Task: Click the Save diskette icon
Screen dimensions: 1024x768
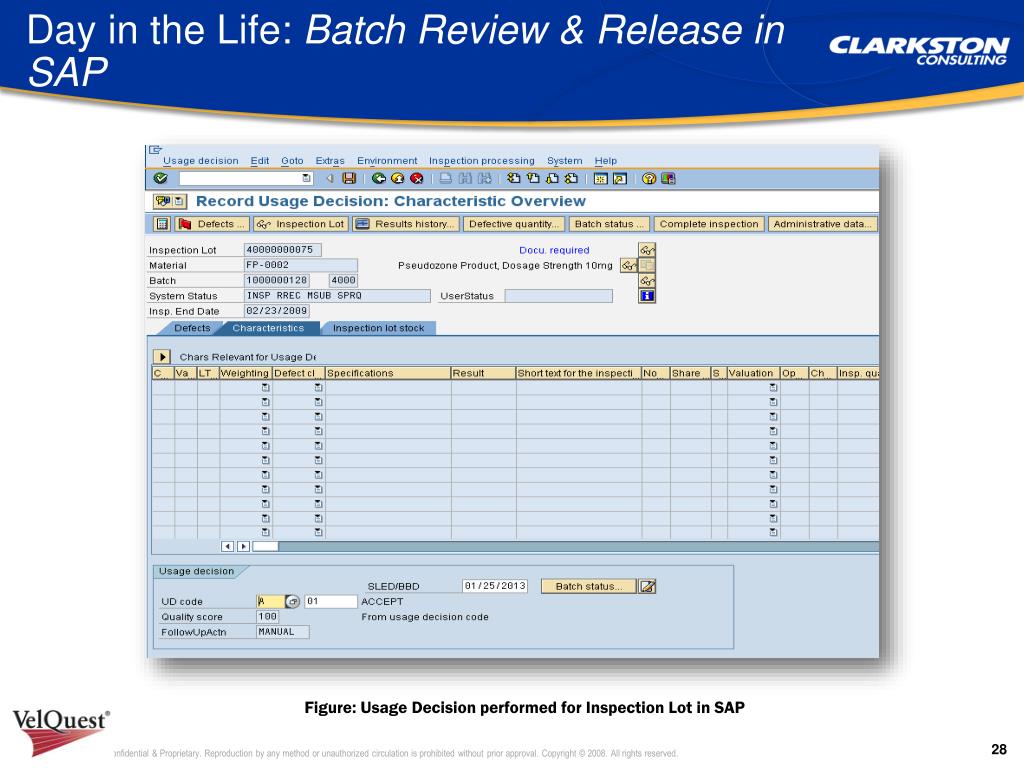Action: (349, 178)
